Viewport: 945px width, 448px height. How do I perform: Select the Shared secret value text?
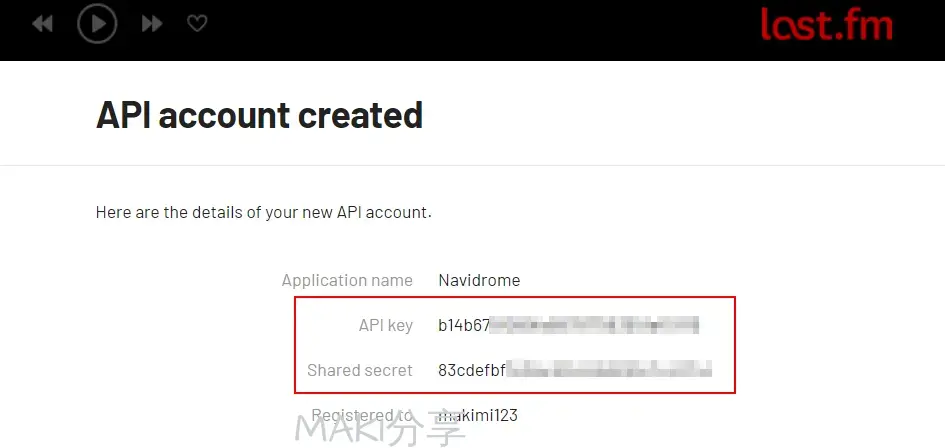pos(575,370)
